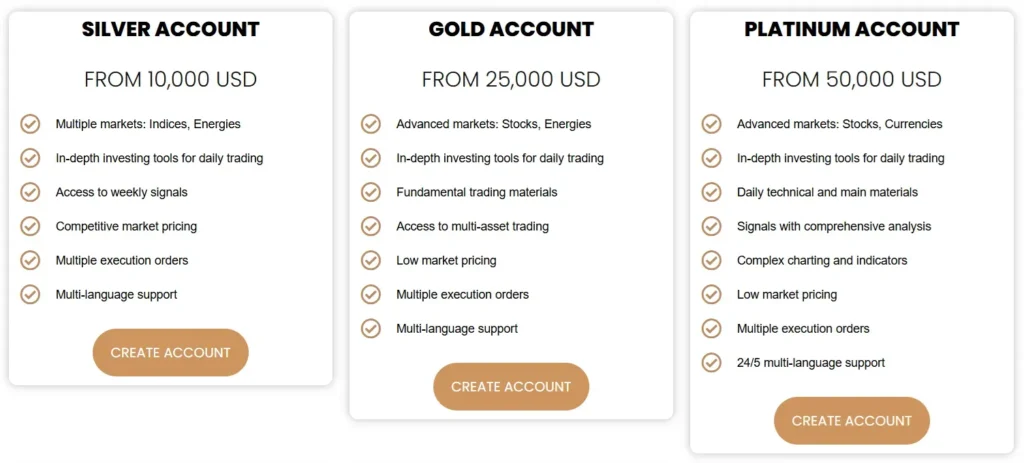
Task: Select the Platinum Account heading
Action: pyautogui.click(x=852, y=30)
